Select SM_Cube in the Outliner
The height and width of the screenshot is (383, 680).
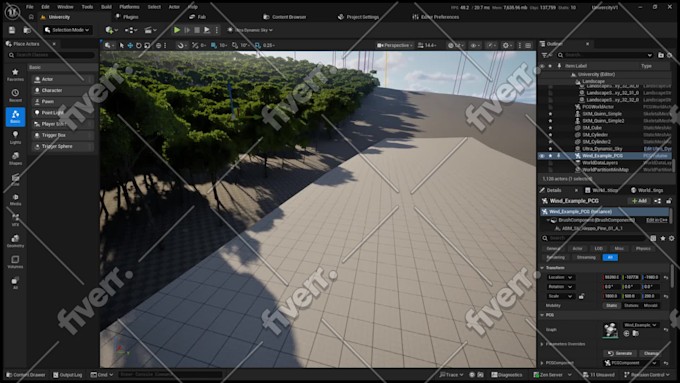click(x=592, y=128)
